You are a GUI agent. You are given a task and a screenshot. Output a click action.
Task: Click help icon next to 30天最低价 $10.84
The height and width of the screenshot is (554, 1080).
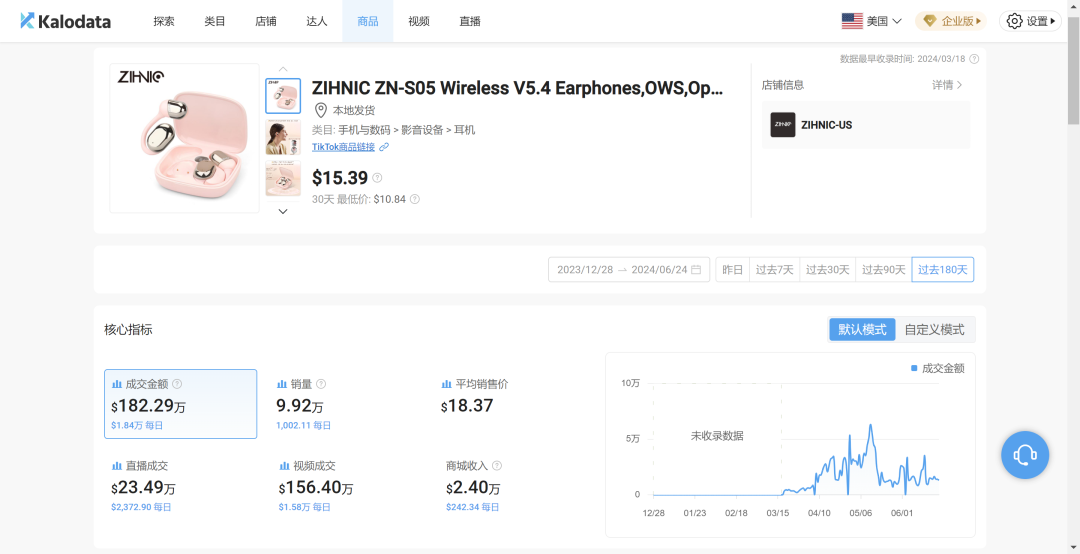click(415, 199)
